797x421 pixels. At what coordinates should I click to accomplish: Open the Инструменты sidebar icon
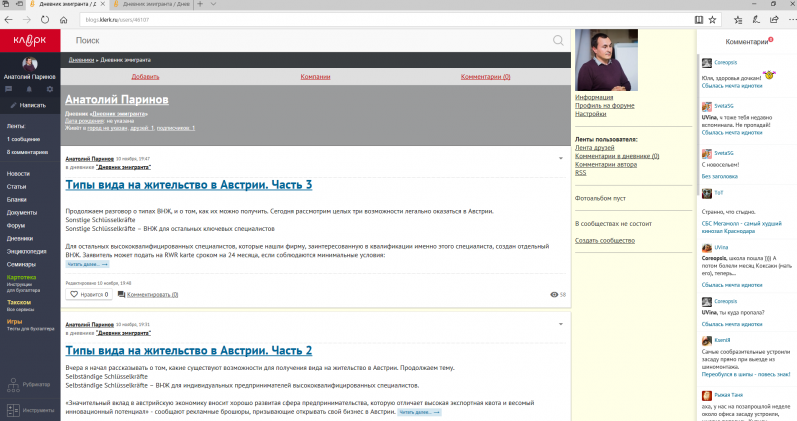(x=12, y=410)
